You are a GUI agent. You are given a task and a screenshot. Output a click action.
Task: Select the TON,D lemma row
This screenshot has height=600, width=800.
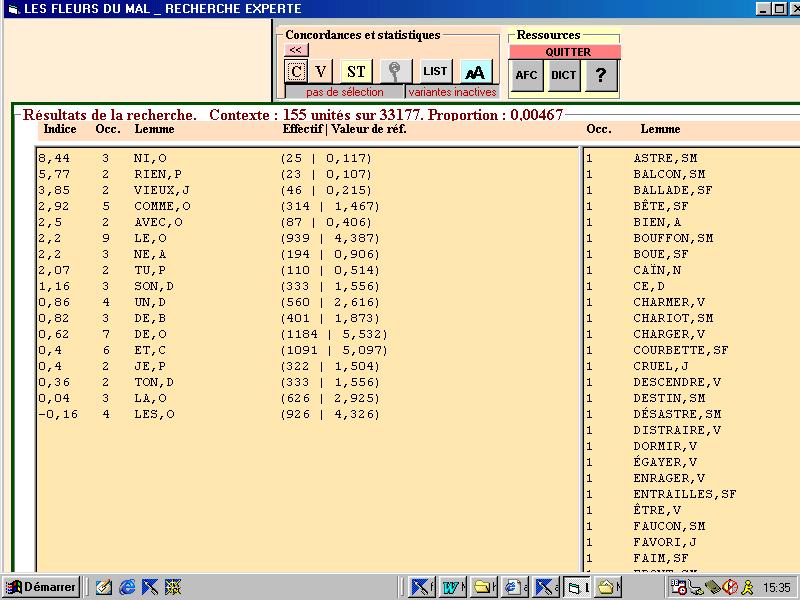pos(308,382)
